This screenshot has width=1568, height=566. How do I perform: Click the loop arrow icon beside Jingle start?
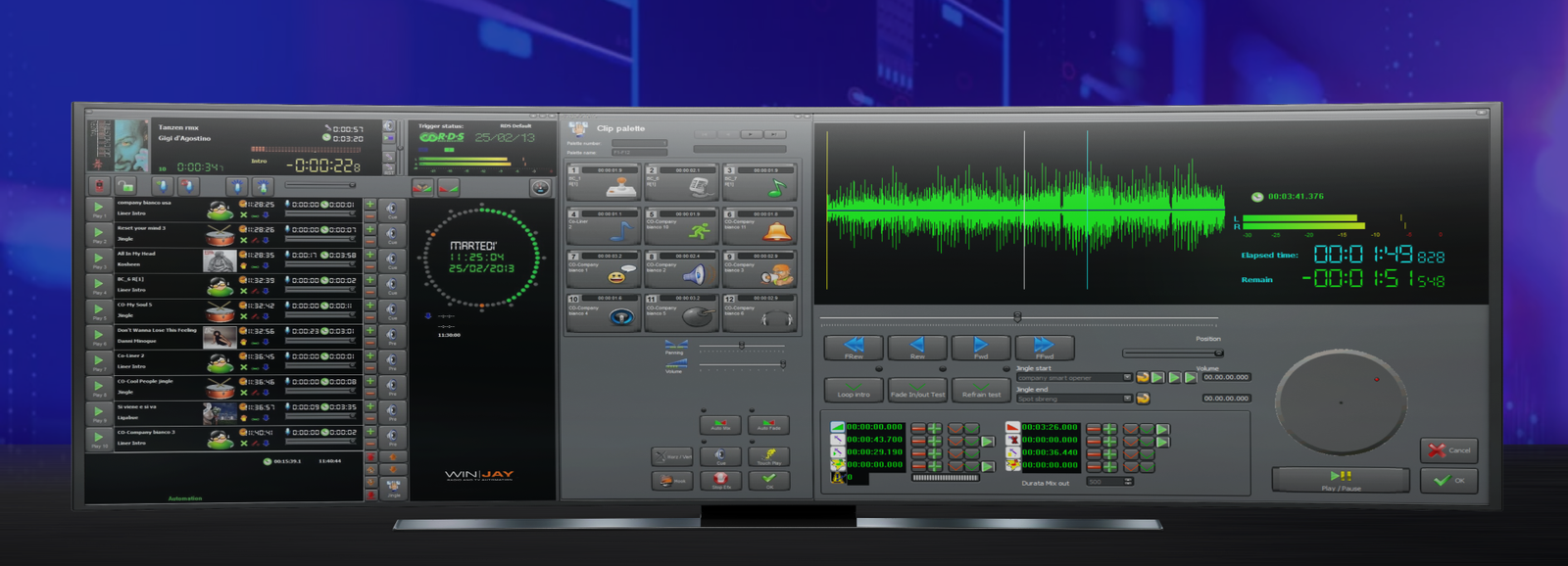tap(1143, 377)
